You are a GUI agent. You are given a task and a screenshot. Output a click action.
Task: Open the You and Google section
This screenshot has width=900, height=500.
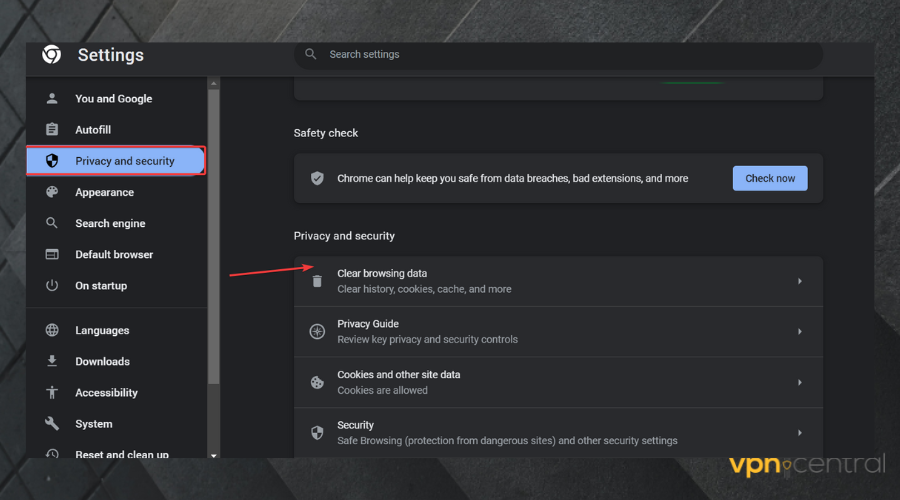(117, 98)
